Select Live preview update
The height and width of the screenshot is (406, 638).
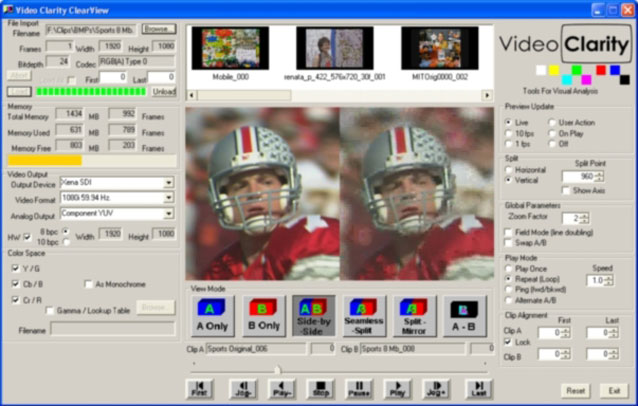[508, 122]
